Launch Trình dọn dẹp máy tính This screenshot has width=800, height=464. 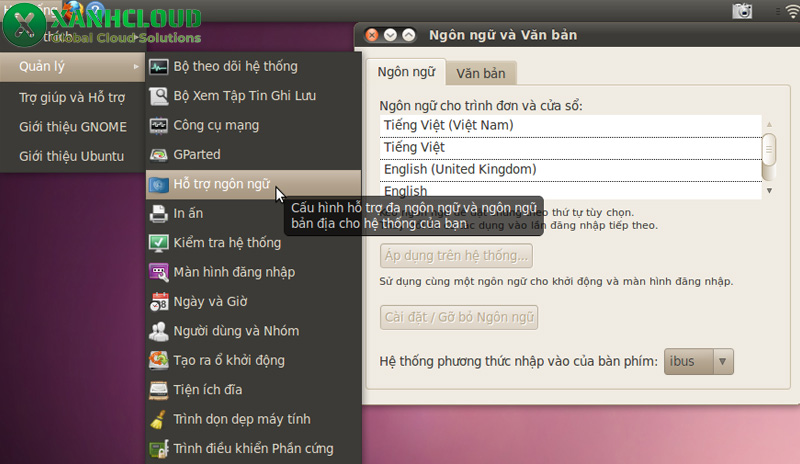[x=254, y=420]
